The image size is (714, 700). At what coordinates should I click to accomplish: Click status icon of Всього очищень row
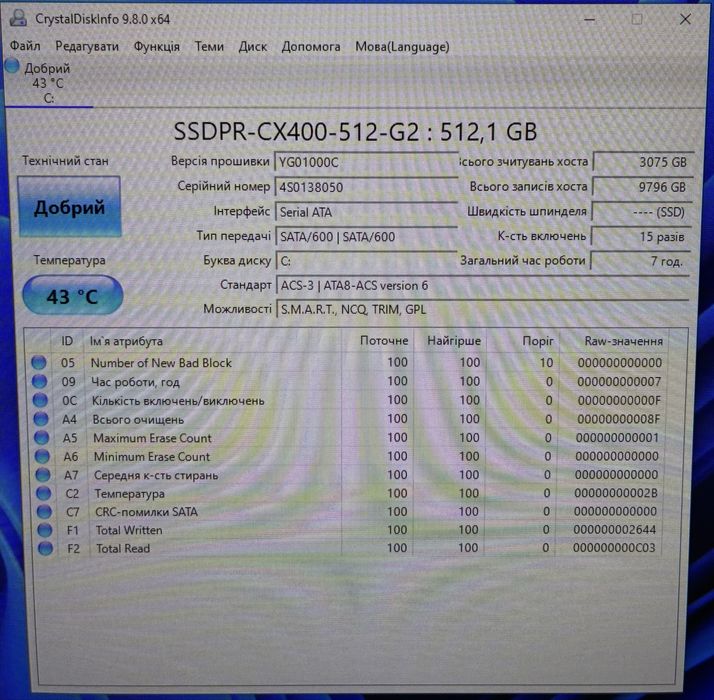tap(41, 419)
